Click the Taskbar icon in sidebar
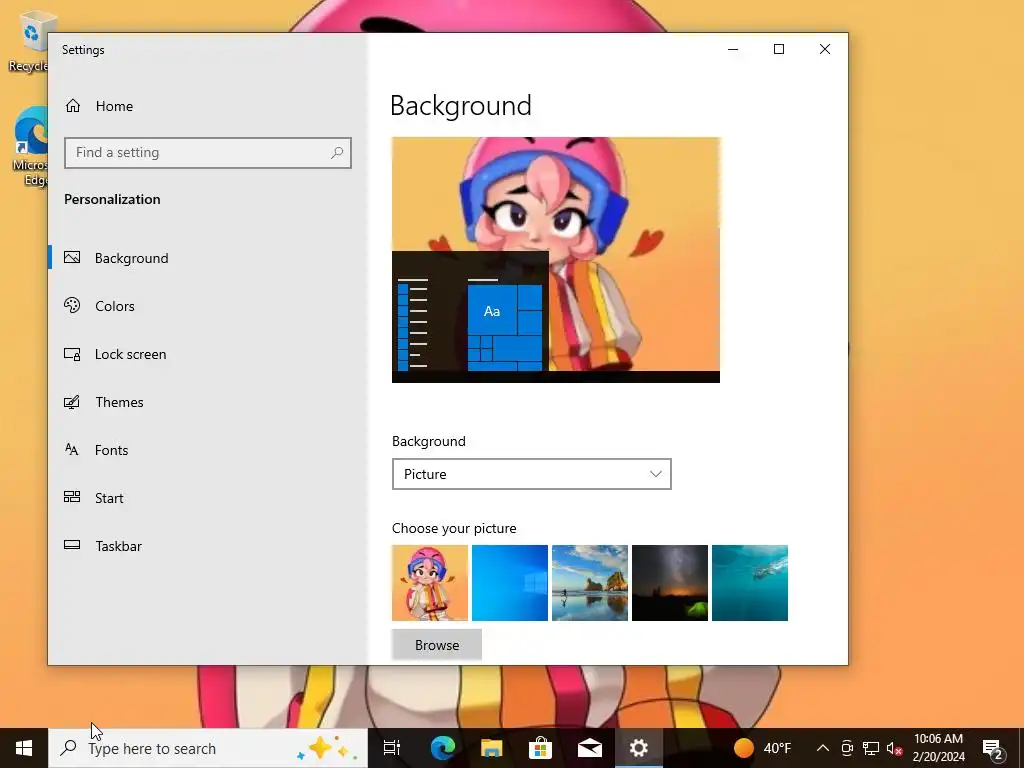 click(x=72, y=545)
